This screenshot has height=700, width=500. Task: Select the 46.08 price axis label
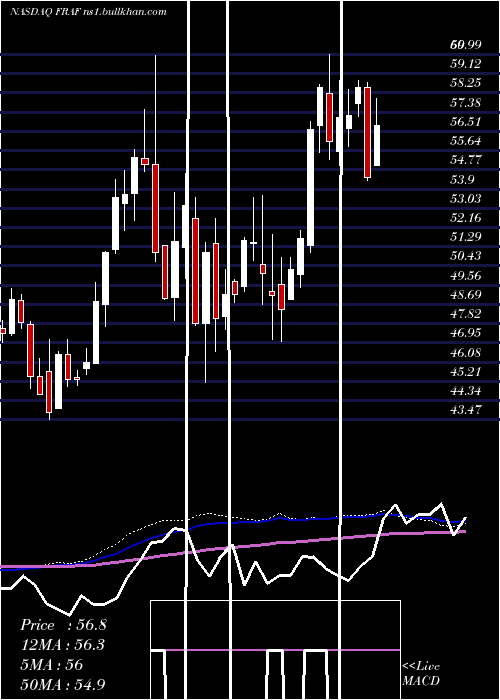pos(466,353)
